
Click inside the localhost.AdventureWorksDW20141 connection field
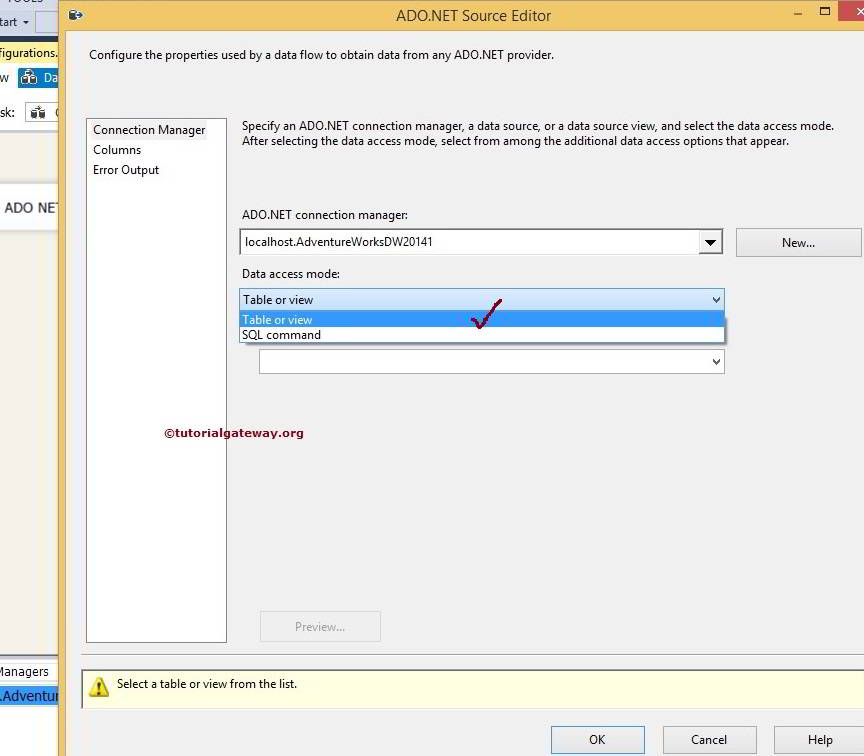pos(450,241)
